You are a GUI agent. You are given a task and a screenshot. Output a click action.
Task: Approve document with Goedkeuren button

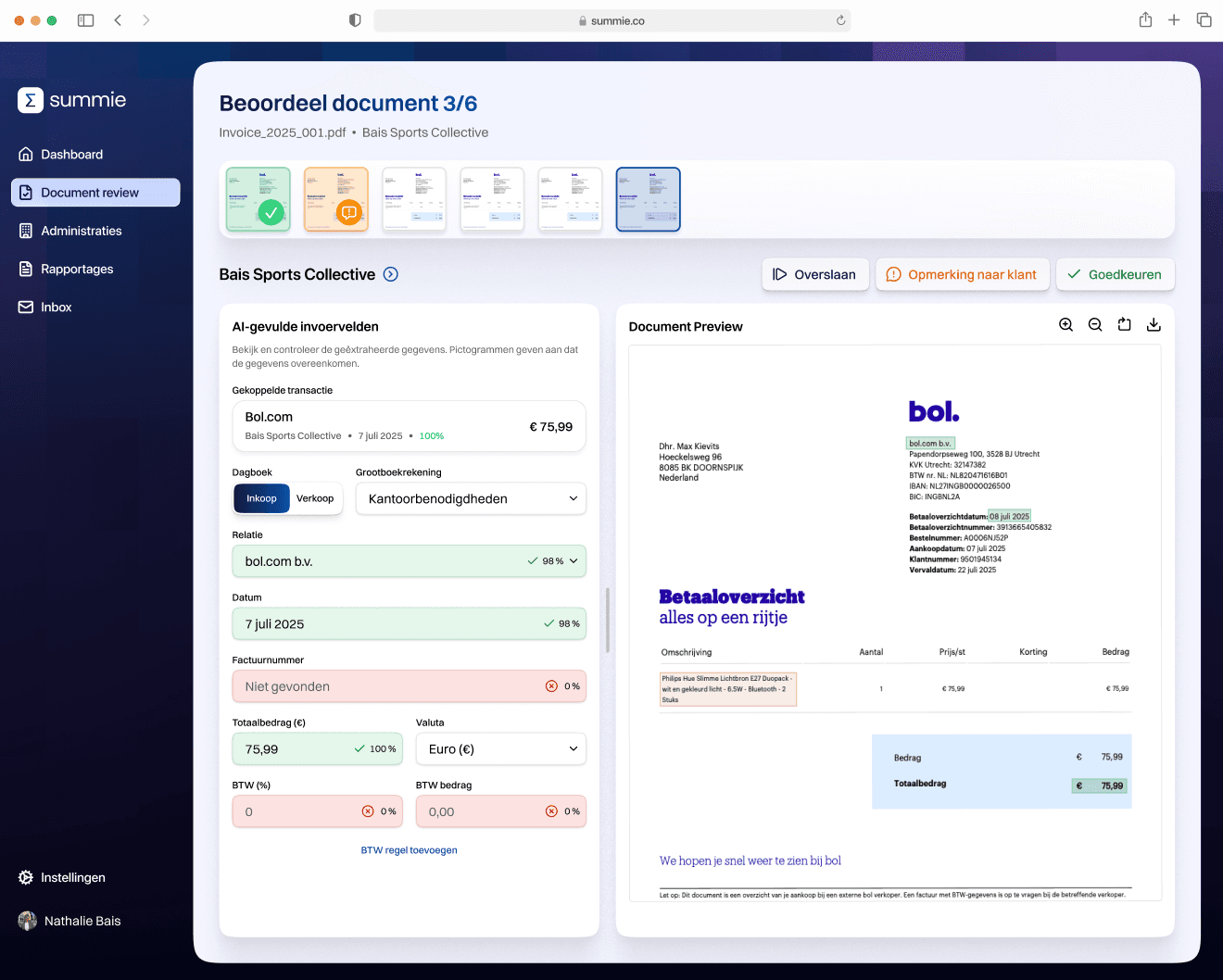click(x=1115, y=274)
